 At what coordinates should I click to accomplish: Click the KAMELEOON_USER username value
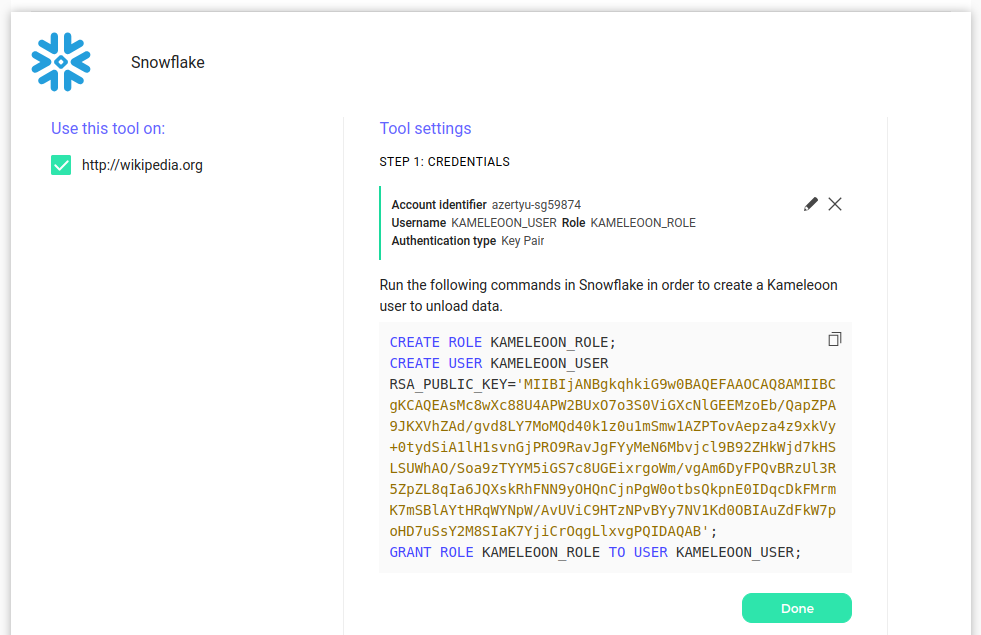pos(504,223)
